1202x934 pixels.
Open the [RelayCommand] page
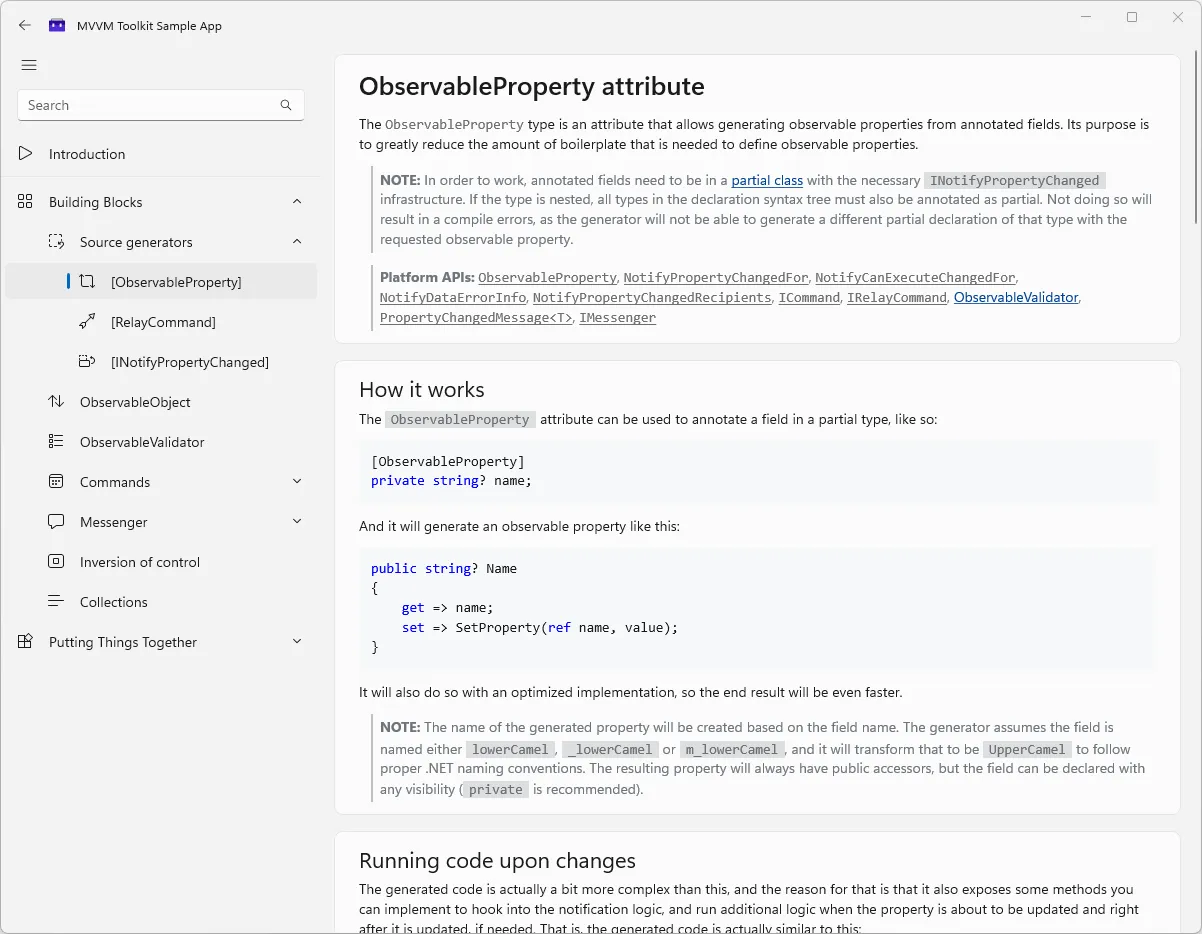pos(161,322)
